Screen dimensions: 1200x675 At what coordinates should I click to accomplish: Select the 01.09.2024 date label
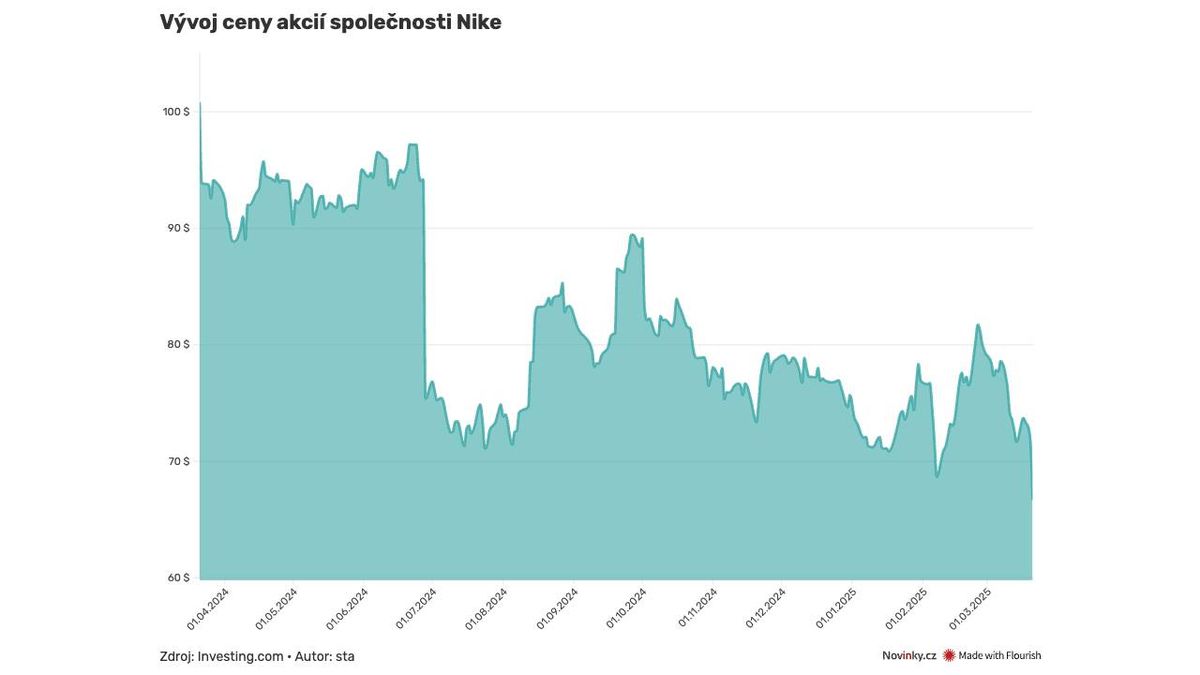click(557, 608)
